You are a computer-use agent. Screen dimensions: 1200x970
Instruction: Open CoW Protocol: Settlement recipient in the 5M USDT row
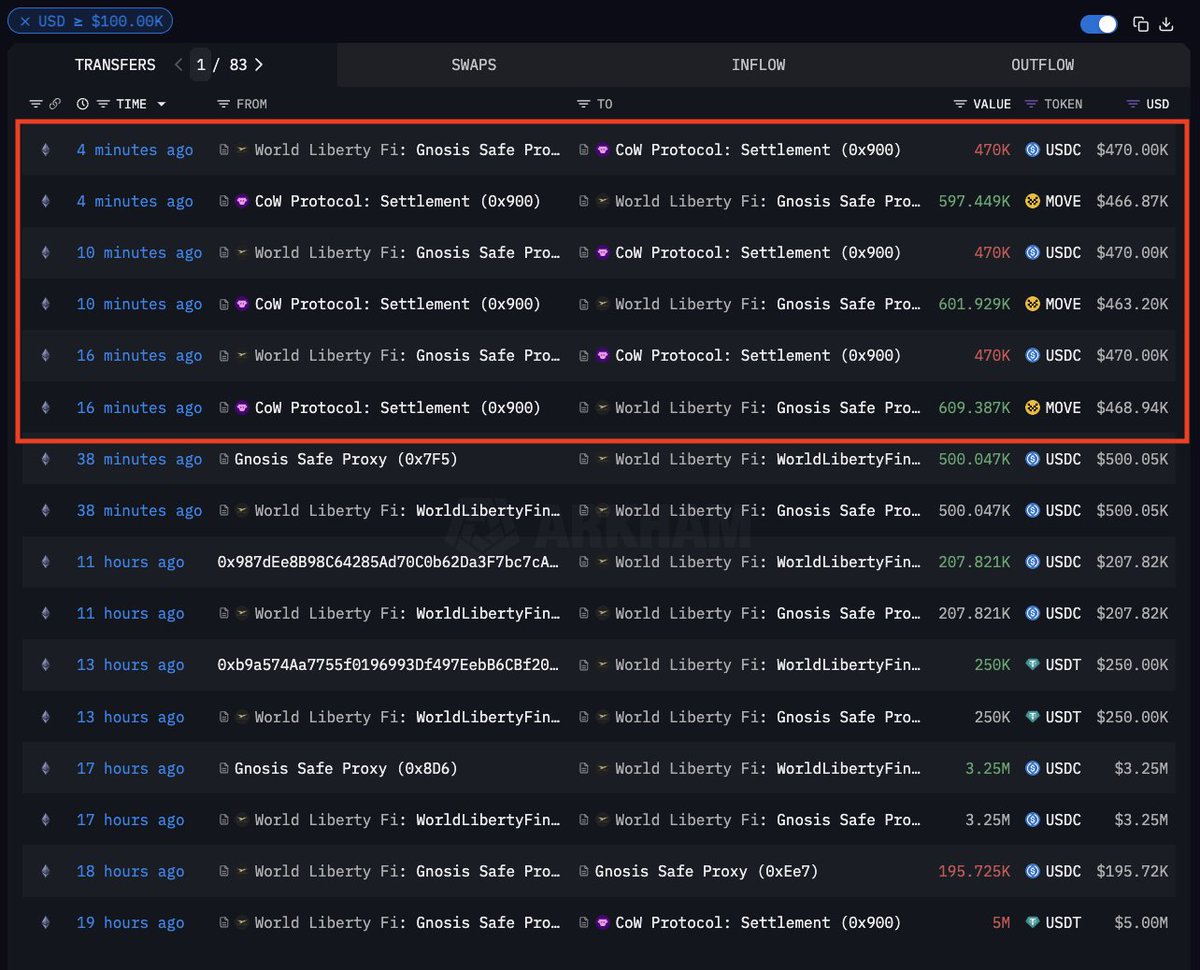[758, 923]
